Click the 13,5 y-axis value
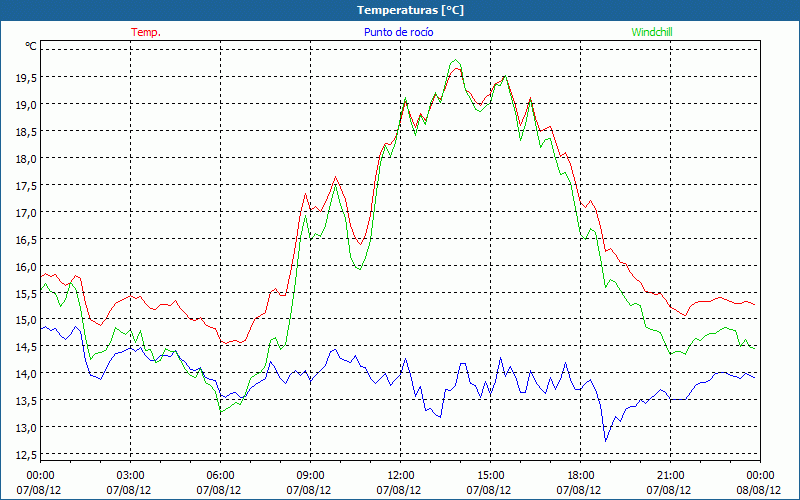 pyautogui.click(x=26, y=402)
